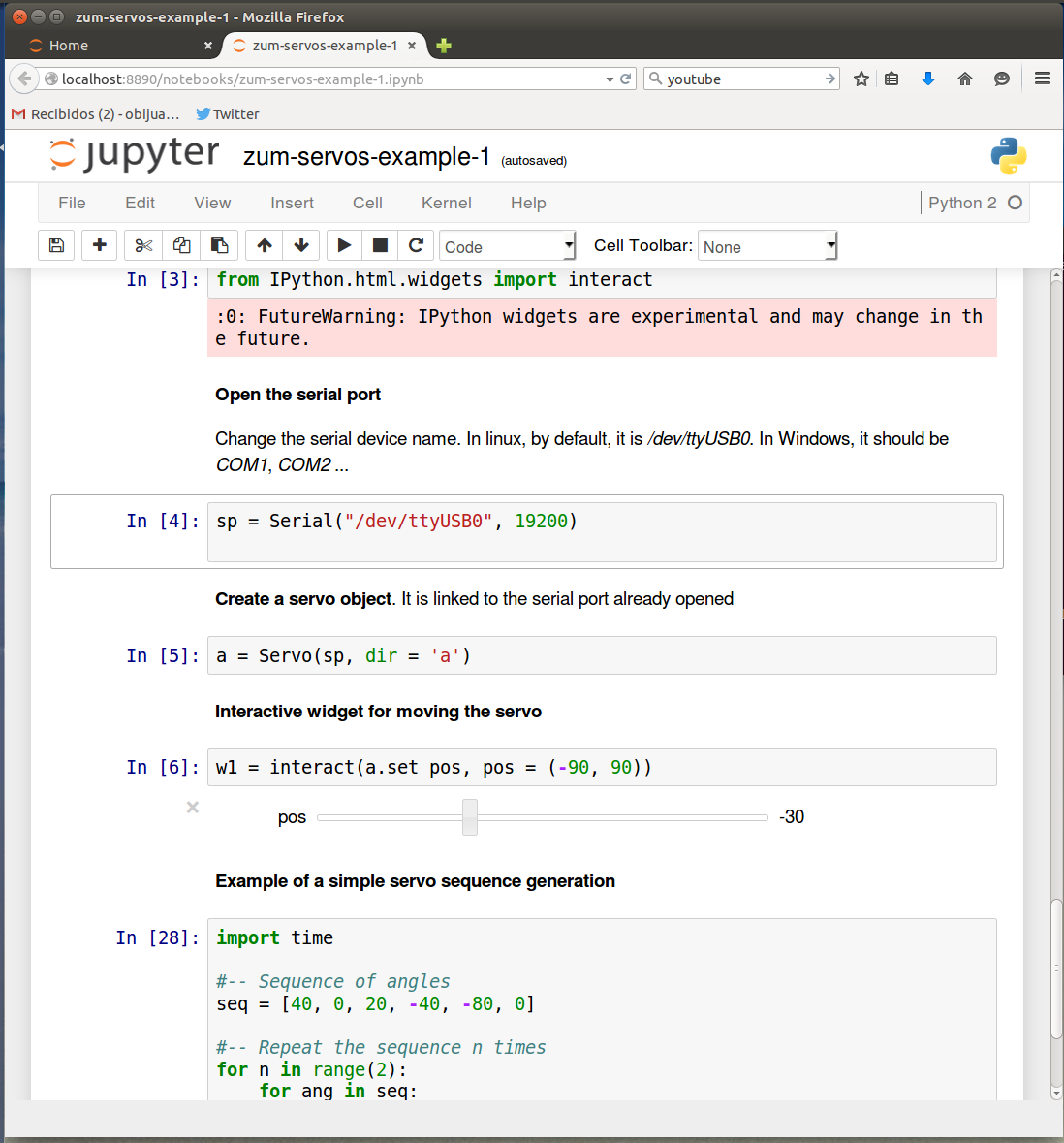This screenshot has height=1143, width=1064.
Task: Click the Jupyter logo link
Action: 135,155
